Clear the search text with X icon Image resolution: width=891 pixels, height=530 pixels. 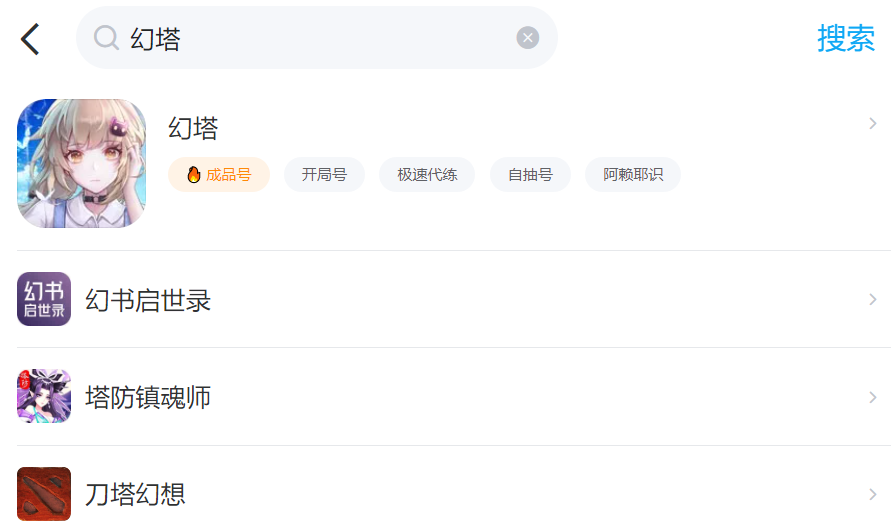(x=528, y=38)
